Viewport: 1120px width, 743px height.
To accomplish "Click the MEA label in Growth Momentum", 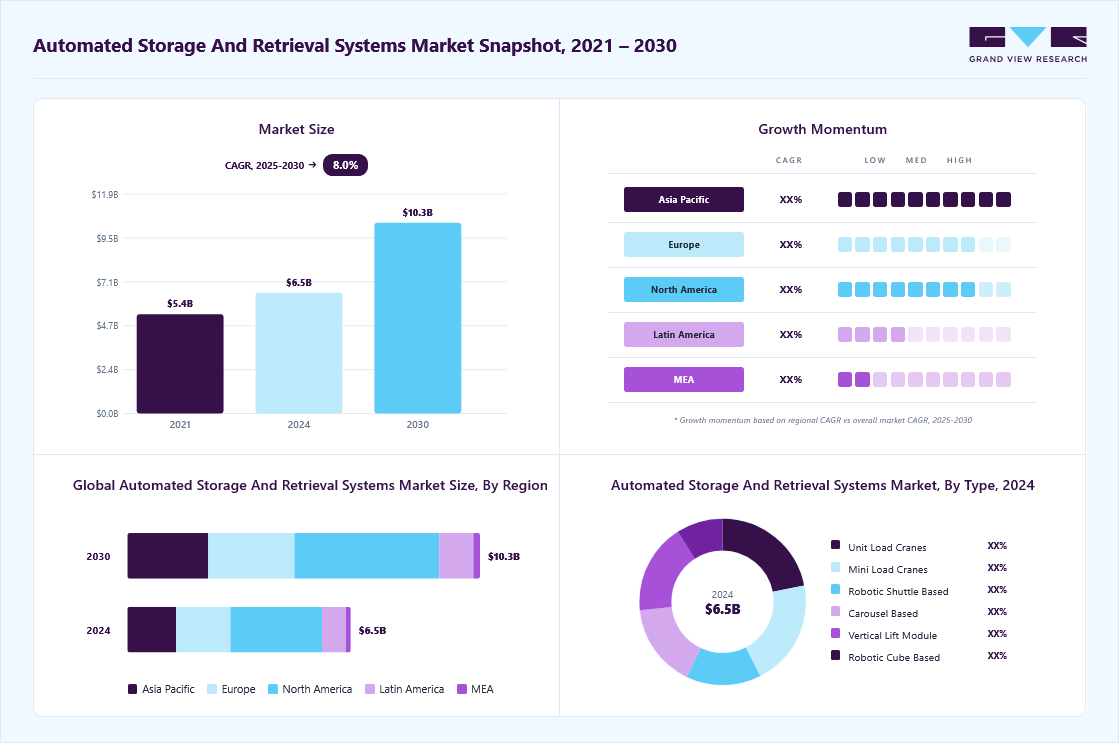I will 684,379.
